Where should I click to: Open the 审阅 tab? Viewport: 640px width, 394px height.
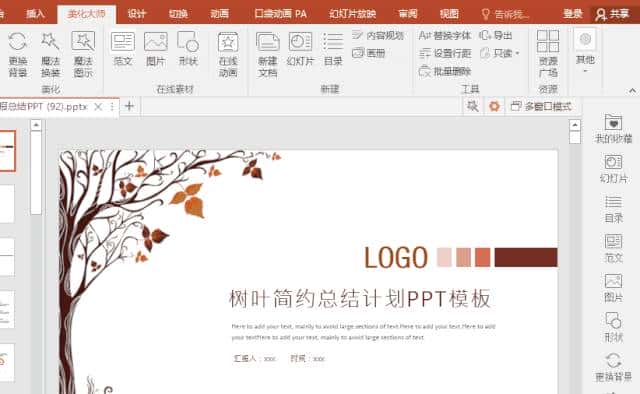[x=408, y=14]
